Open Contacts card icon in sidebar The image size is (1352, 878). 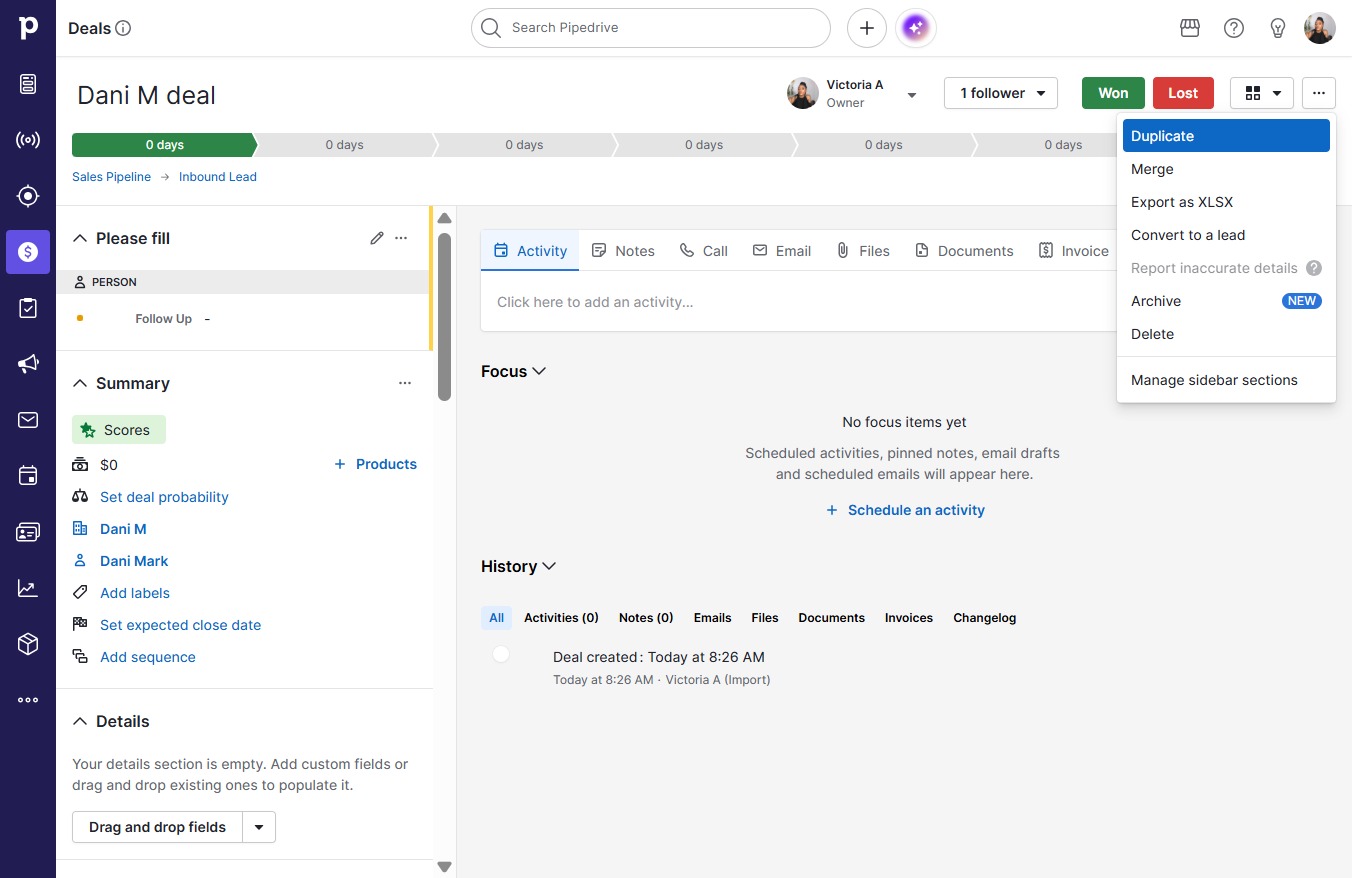click(28, 532)
